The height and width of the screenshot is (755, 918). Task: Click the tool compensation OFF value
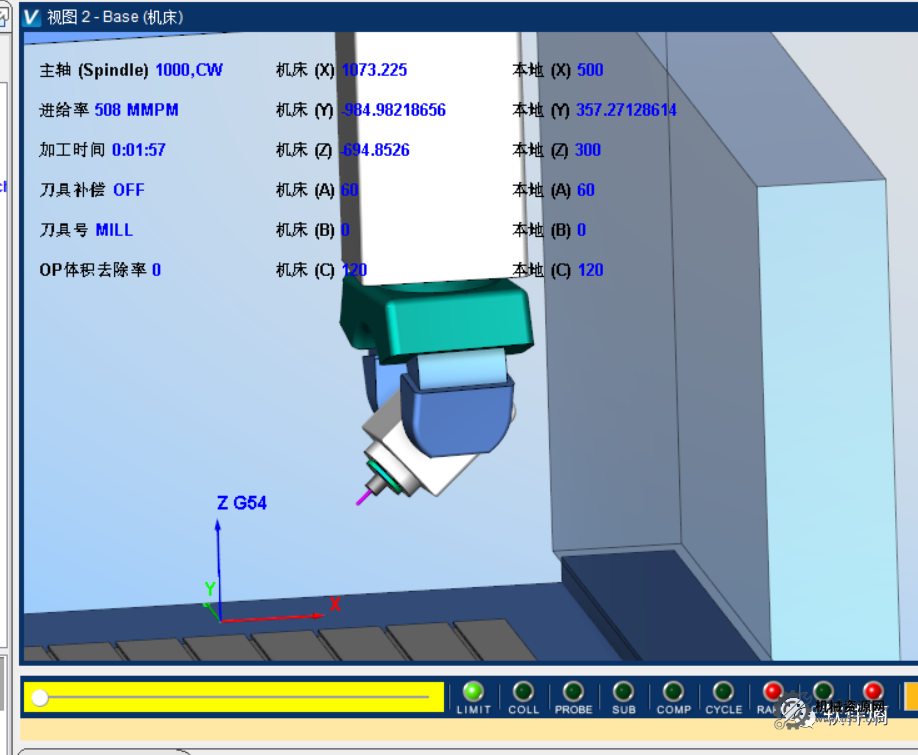(128, 190)
